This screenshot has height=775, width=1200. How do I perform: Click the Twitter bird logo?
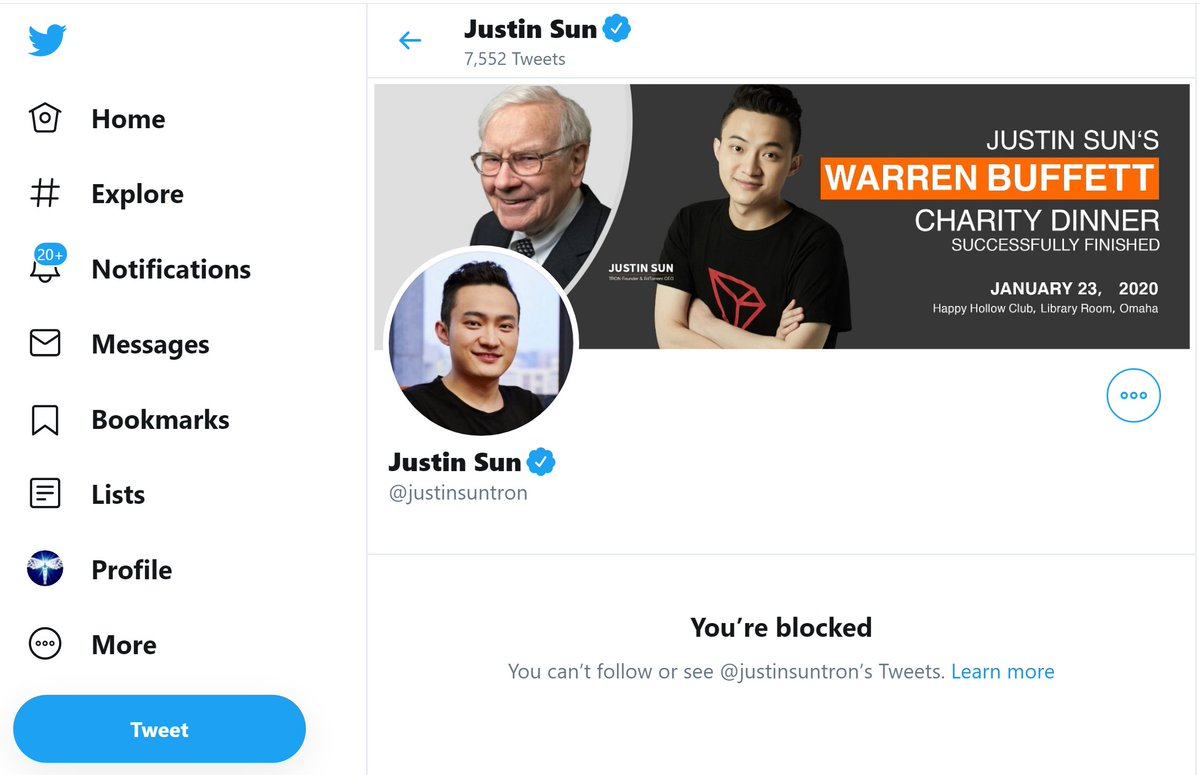pyautogui.click(x=47, y=41)
